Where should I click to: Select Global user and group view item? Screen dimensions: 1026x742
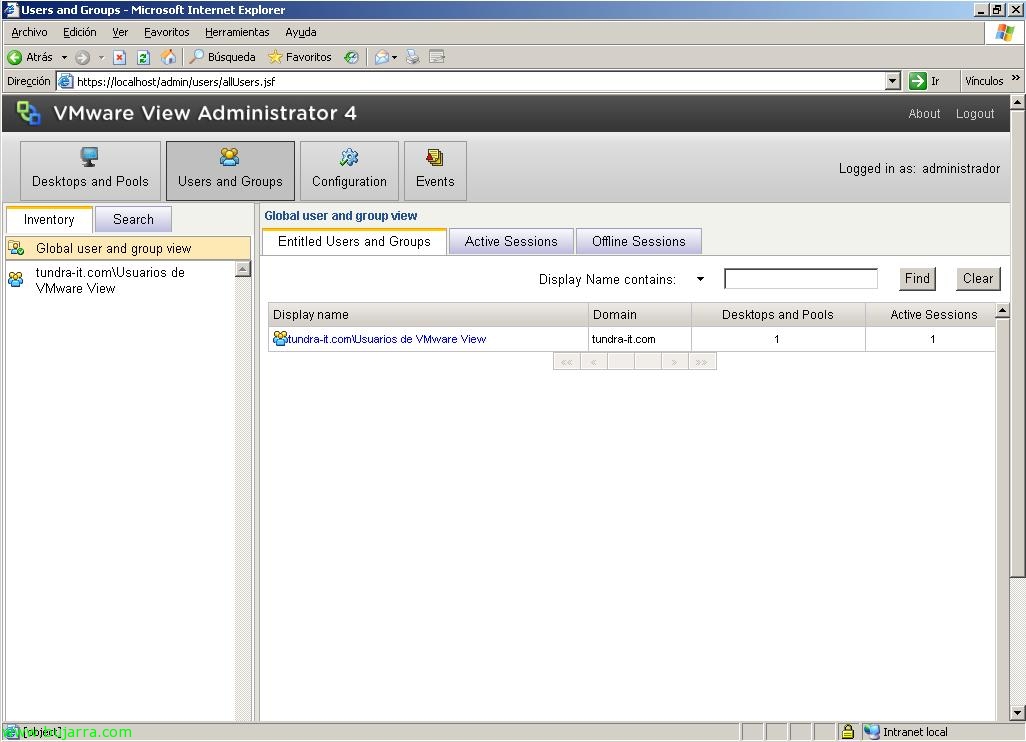(128, 248)
